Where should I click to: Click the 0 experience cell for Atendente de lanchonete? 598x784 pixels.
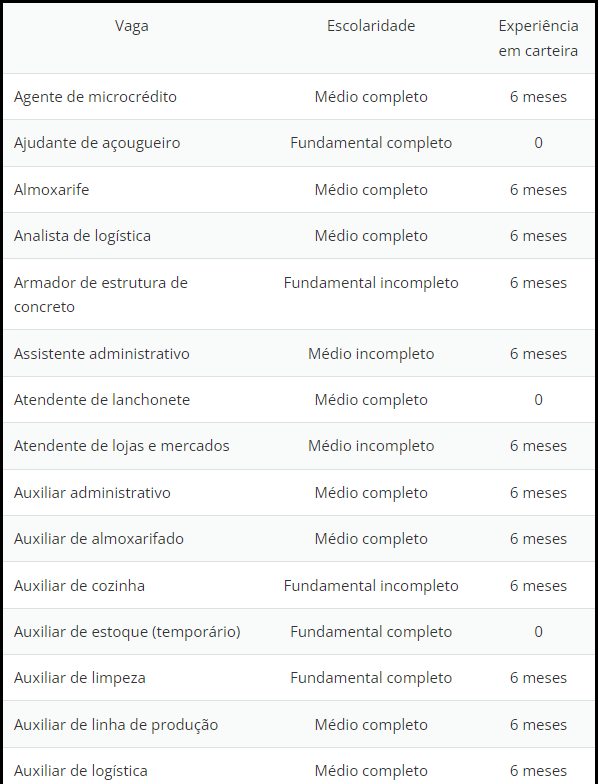[x=538, y=400]
